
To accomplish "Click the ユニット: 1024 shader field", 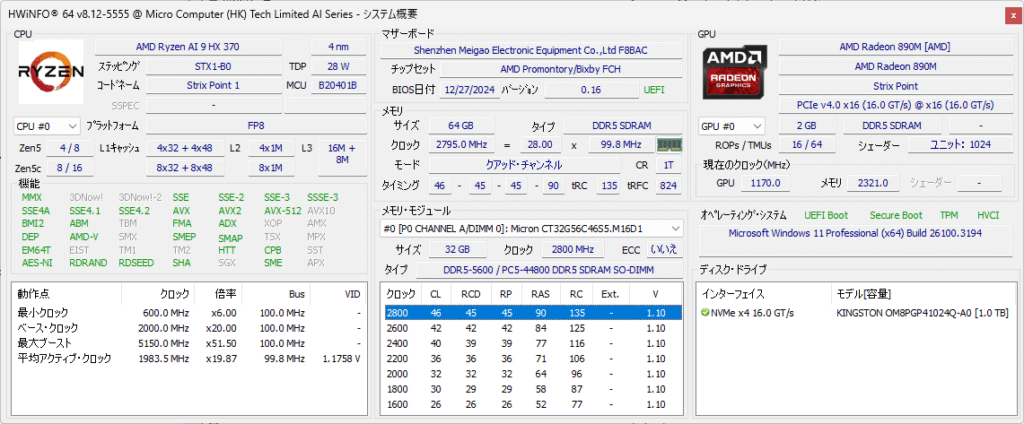I will [x=959, y=144].
